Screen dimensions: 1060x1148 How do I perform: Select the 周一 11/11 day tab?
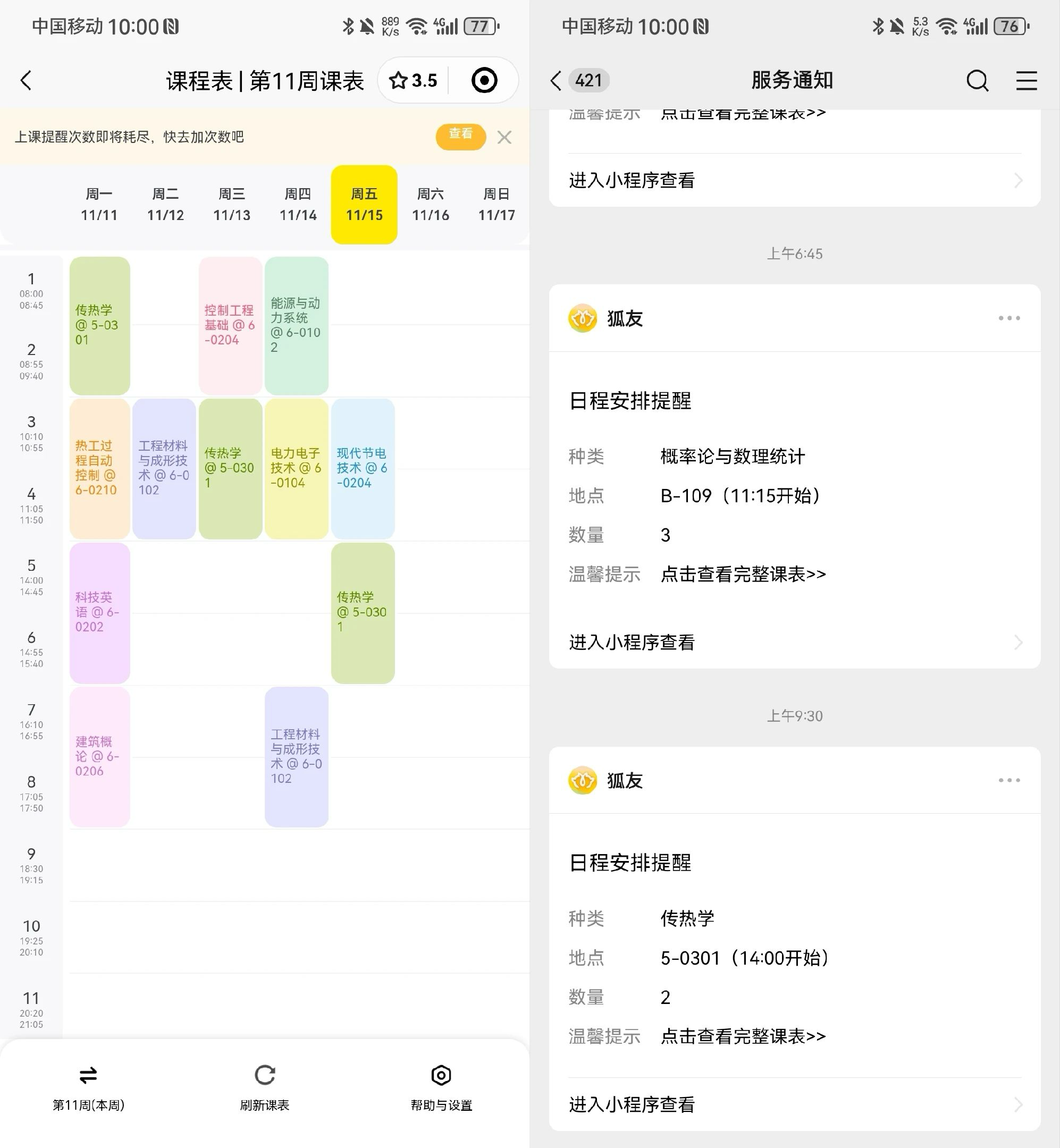(99, 205)
